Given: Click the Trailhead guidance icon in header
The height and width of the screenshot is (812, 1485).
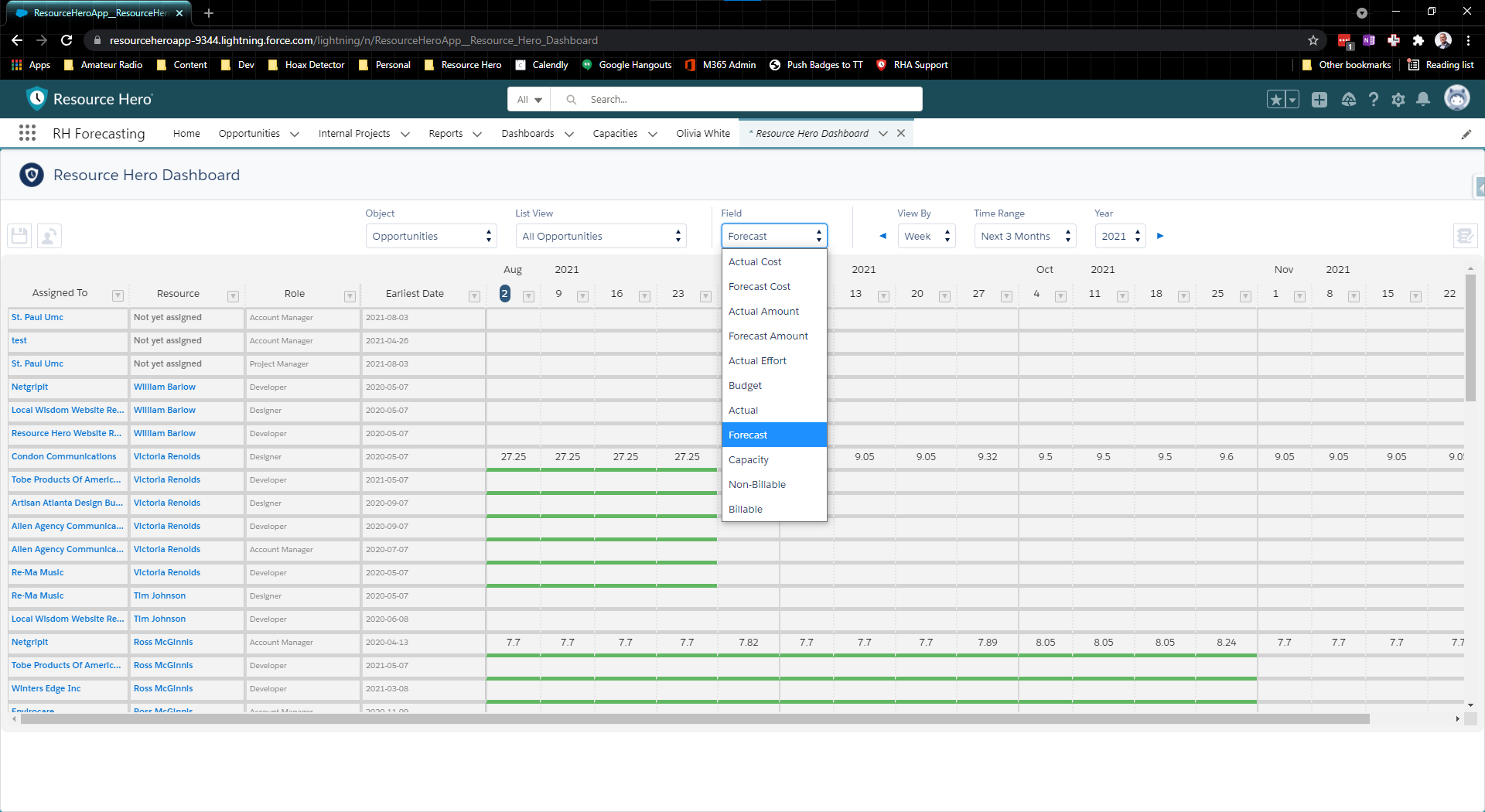Looking at the screenshot, I should tap(1348, 99).
